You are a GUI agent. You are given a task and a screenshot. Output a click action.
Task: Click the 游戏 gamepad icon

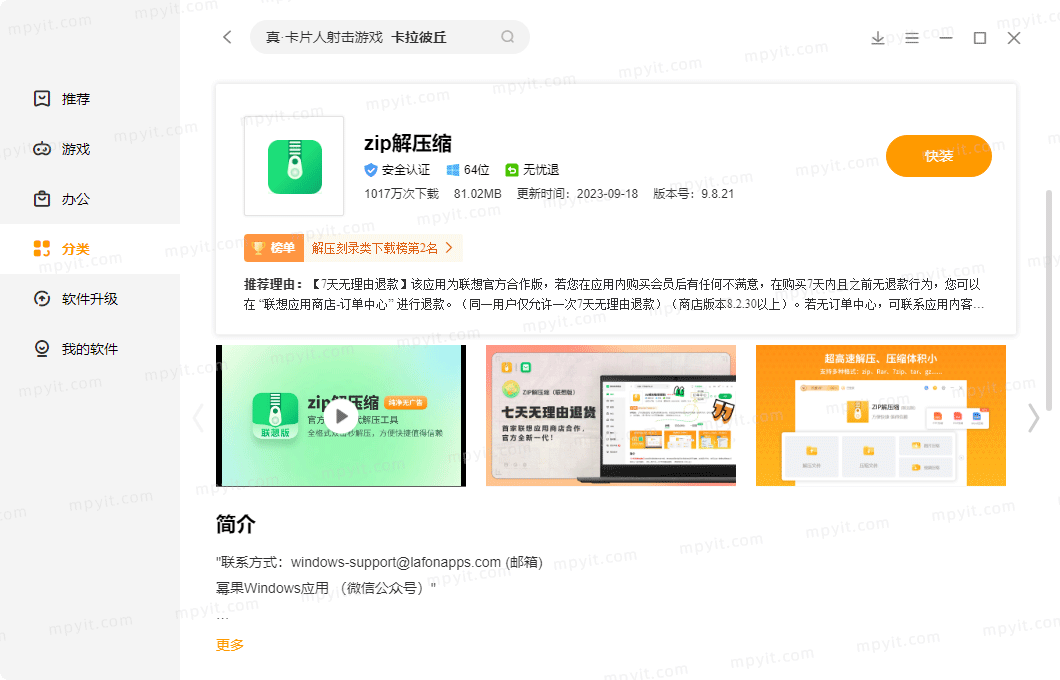coord(42,149)
